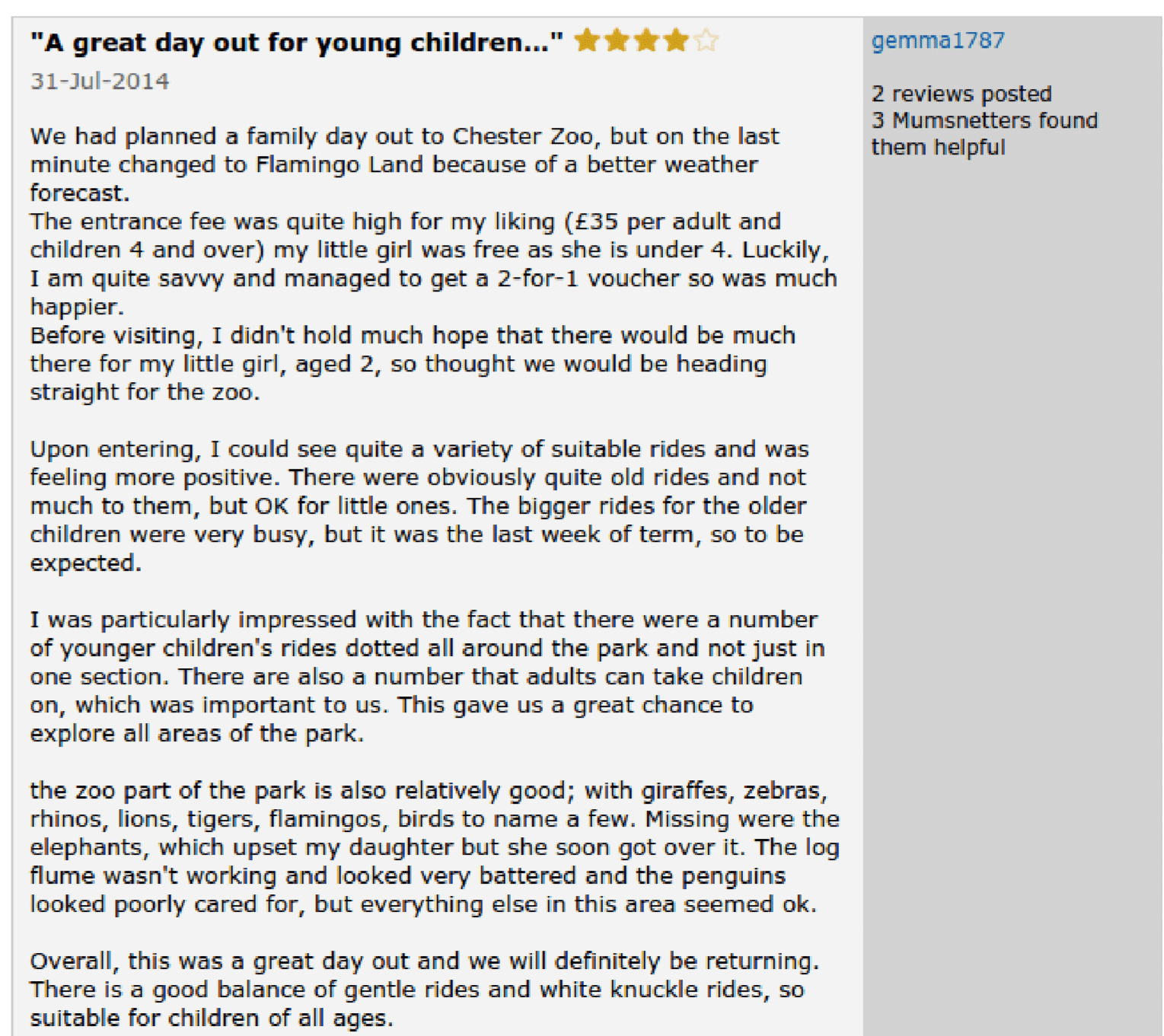Click the '2-for-1 voucher' line
1164x1036 pixels.
click(x=433, y=279)
